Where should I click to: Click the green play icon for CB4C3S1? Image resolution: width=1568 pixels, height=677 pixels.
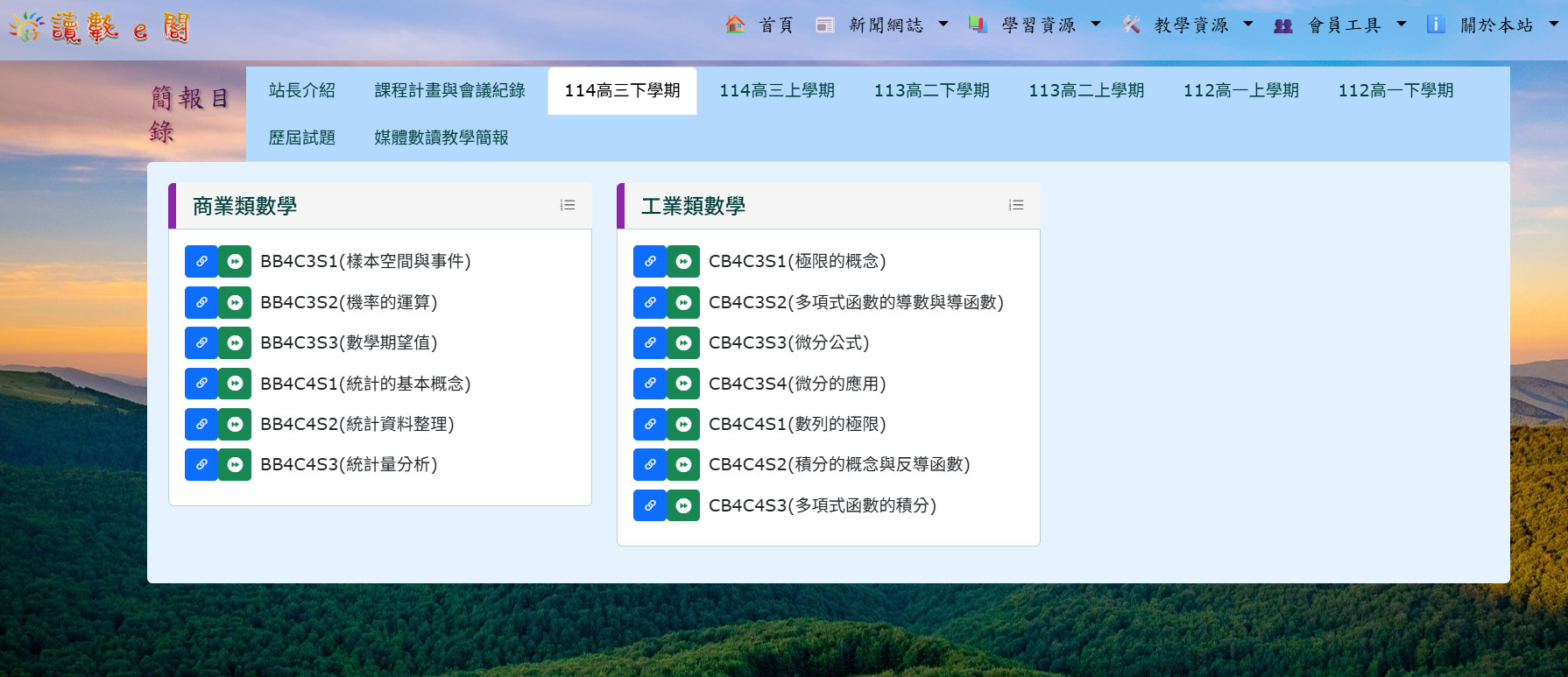click(683, 262)
